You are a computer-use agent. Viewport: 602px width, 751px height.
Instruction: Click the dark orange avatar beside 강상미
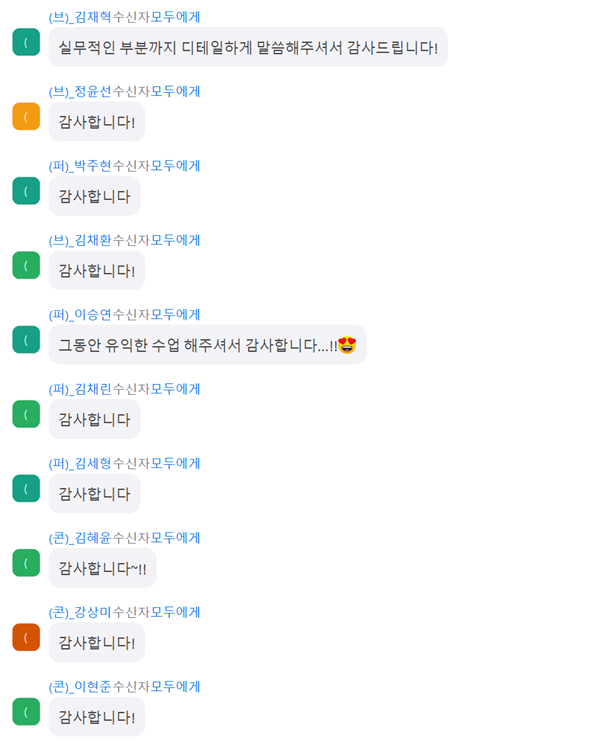click(x=26, y=637)
